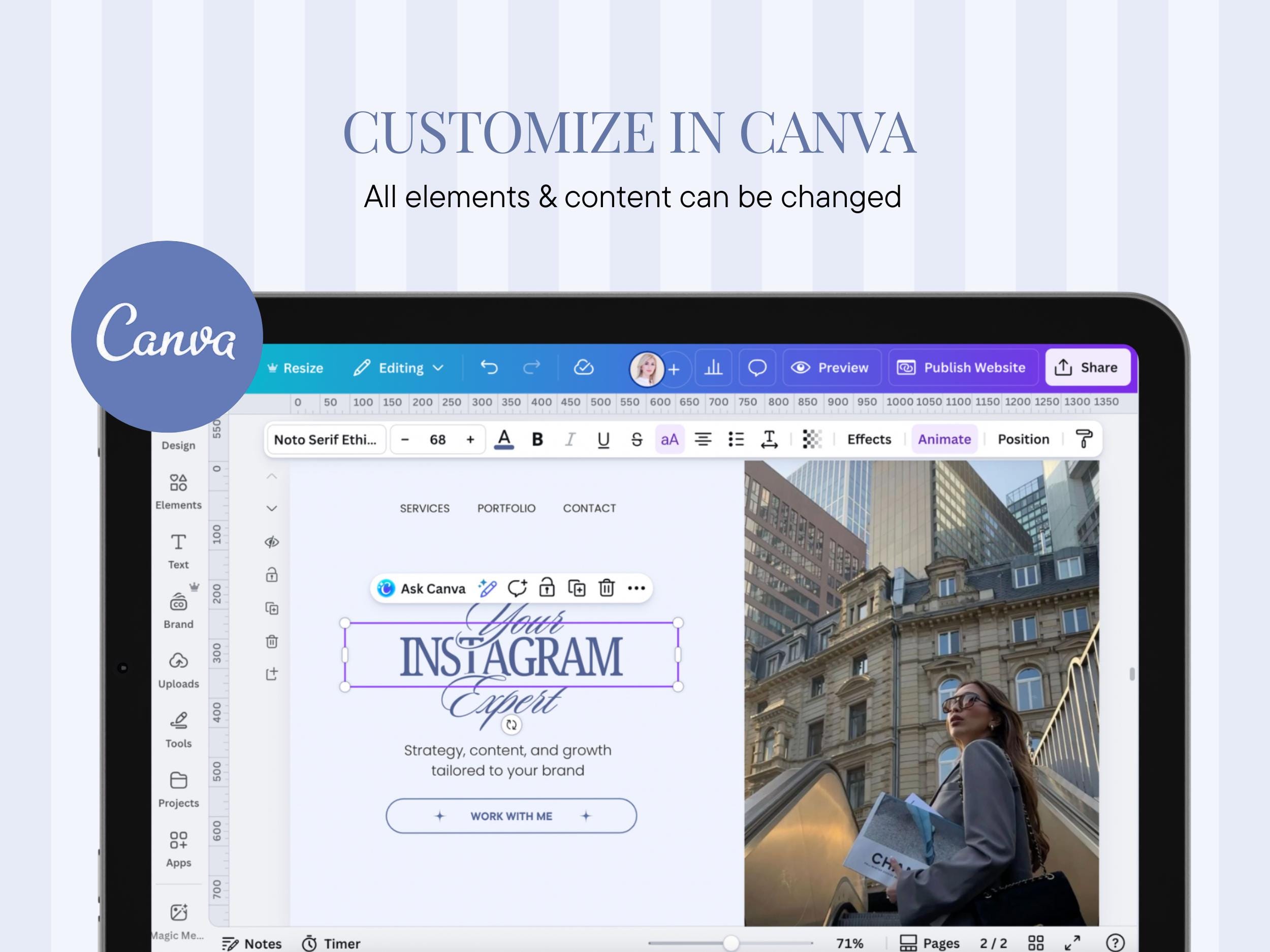Image resolution: width=1270 pixels, height=952 pixels.
Task: Open the Noto Serif font dropdown
Action: tap(326, 440)
